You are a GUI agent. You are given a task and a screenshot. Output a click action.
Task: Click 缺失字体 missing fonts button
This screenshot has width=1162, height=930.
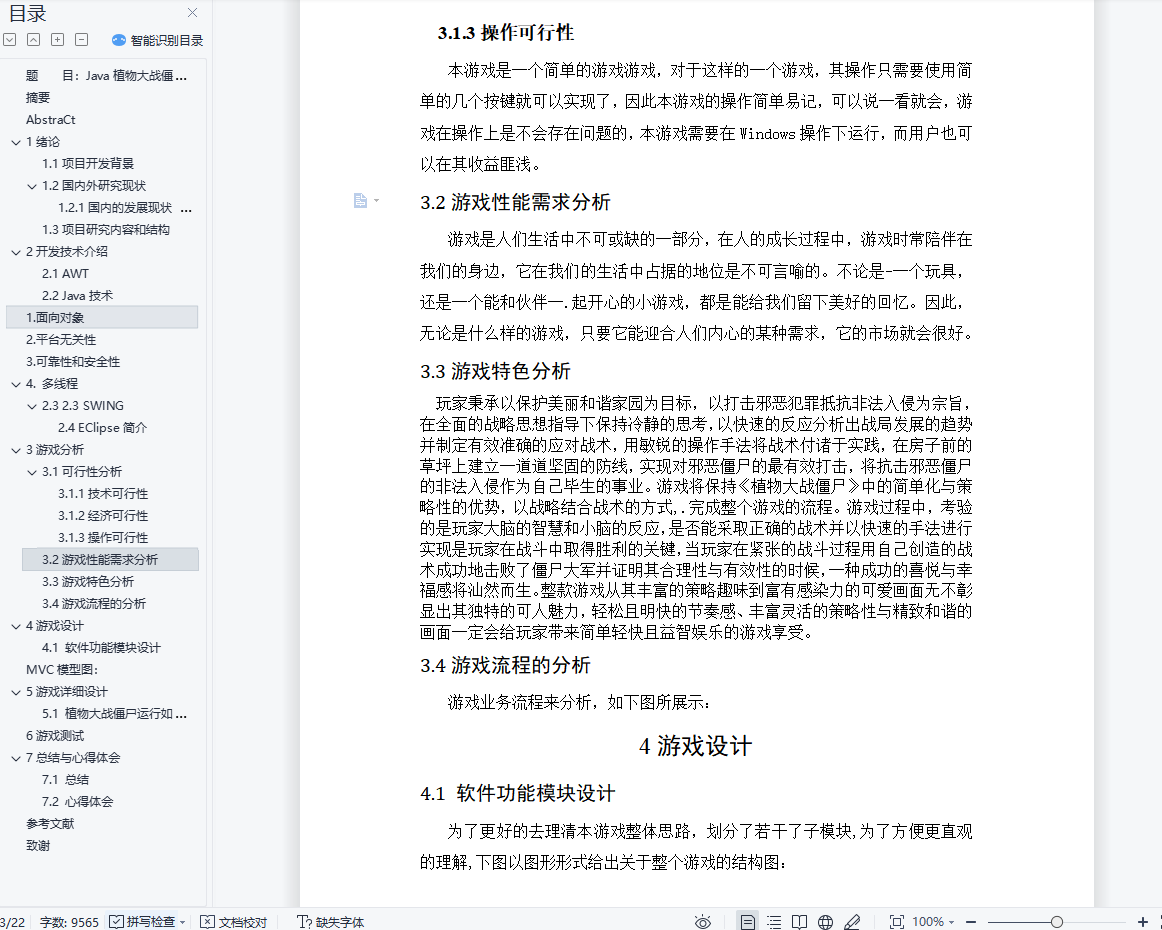(x=330, y=922)
